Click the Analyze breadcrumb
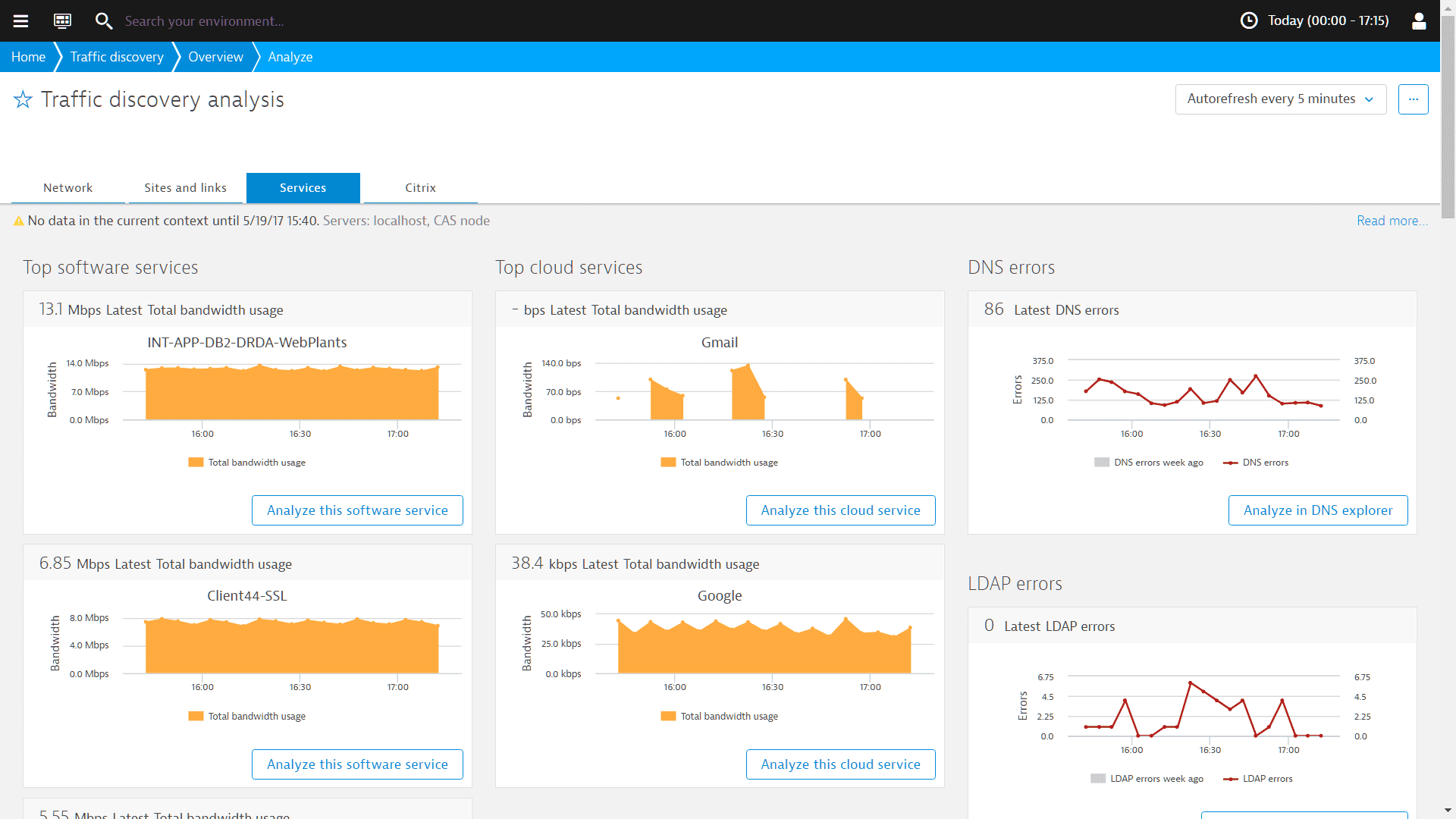The image size is (1456, 819). pos(290,57)
